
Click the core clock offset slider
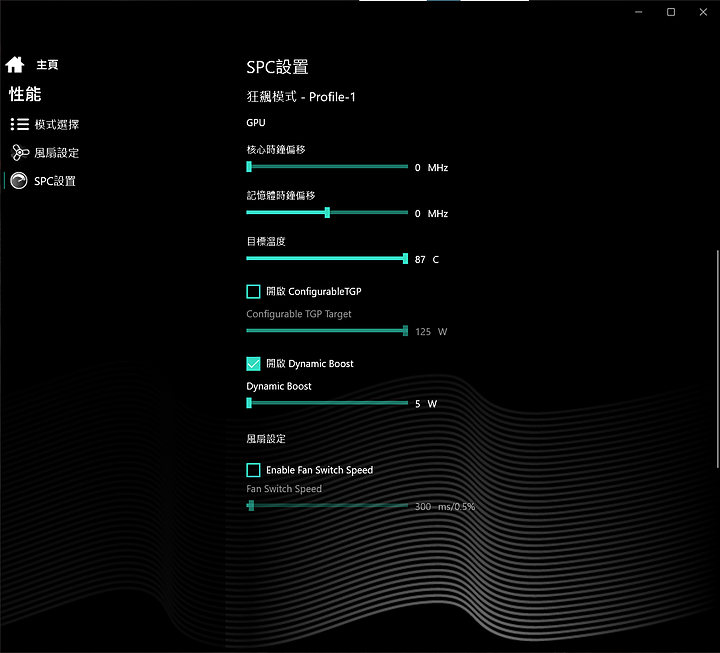click(x=327, y=166)
